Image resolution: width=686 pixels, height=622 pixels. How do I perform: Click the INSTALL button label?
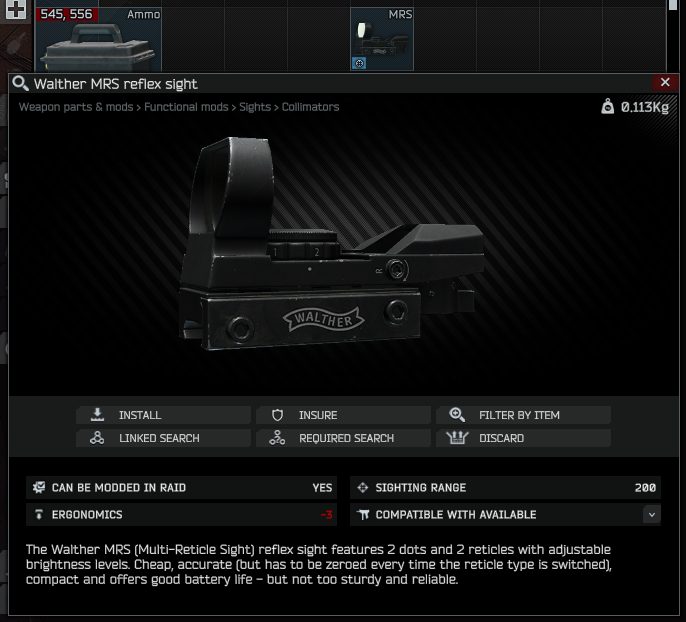point(140,415)
